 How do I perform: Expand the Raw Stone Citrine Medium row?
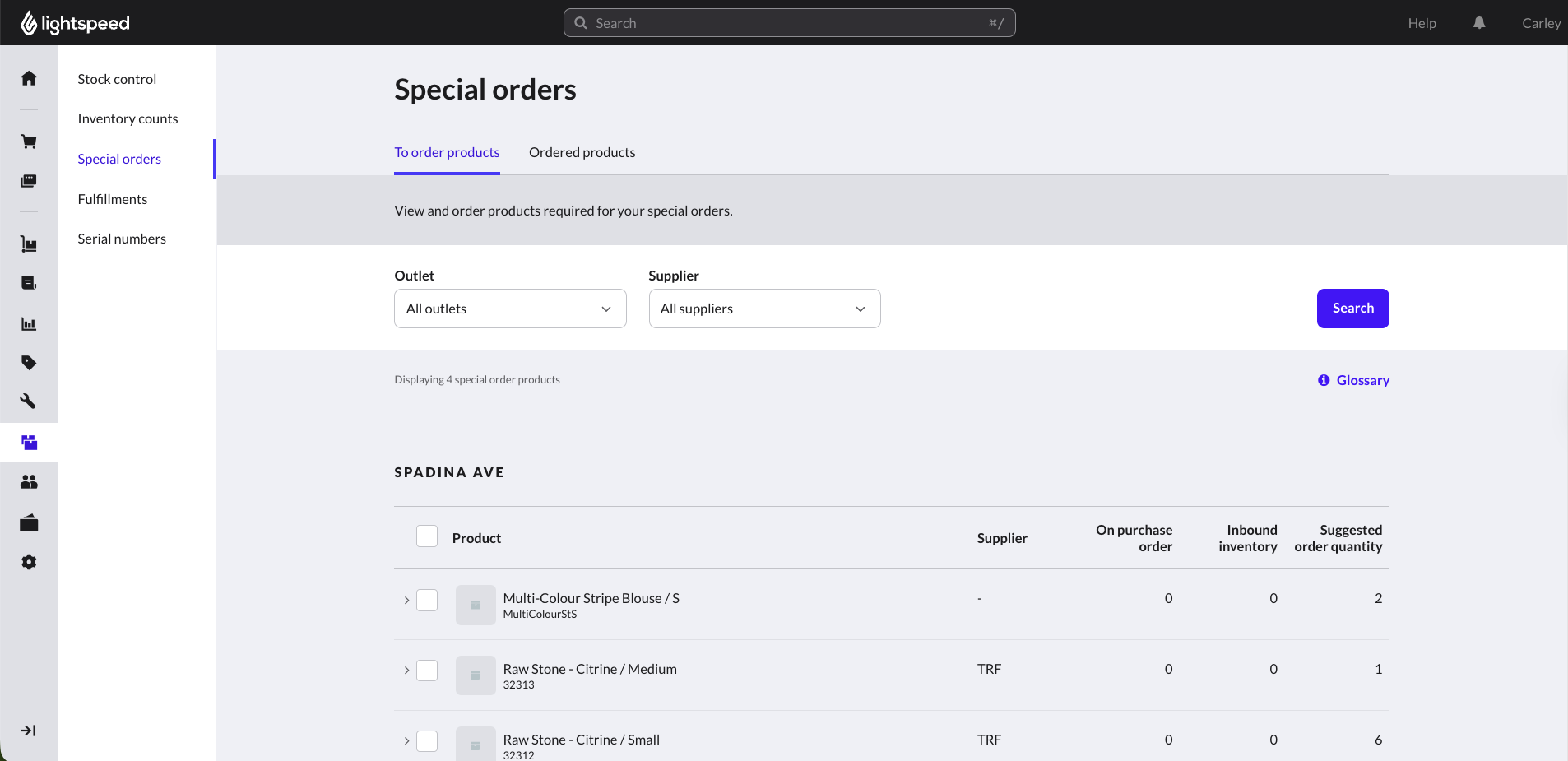[406, 671]
